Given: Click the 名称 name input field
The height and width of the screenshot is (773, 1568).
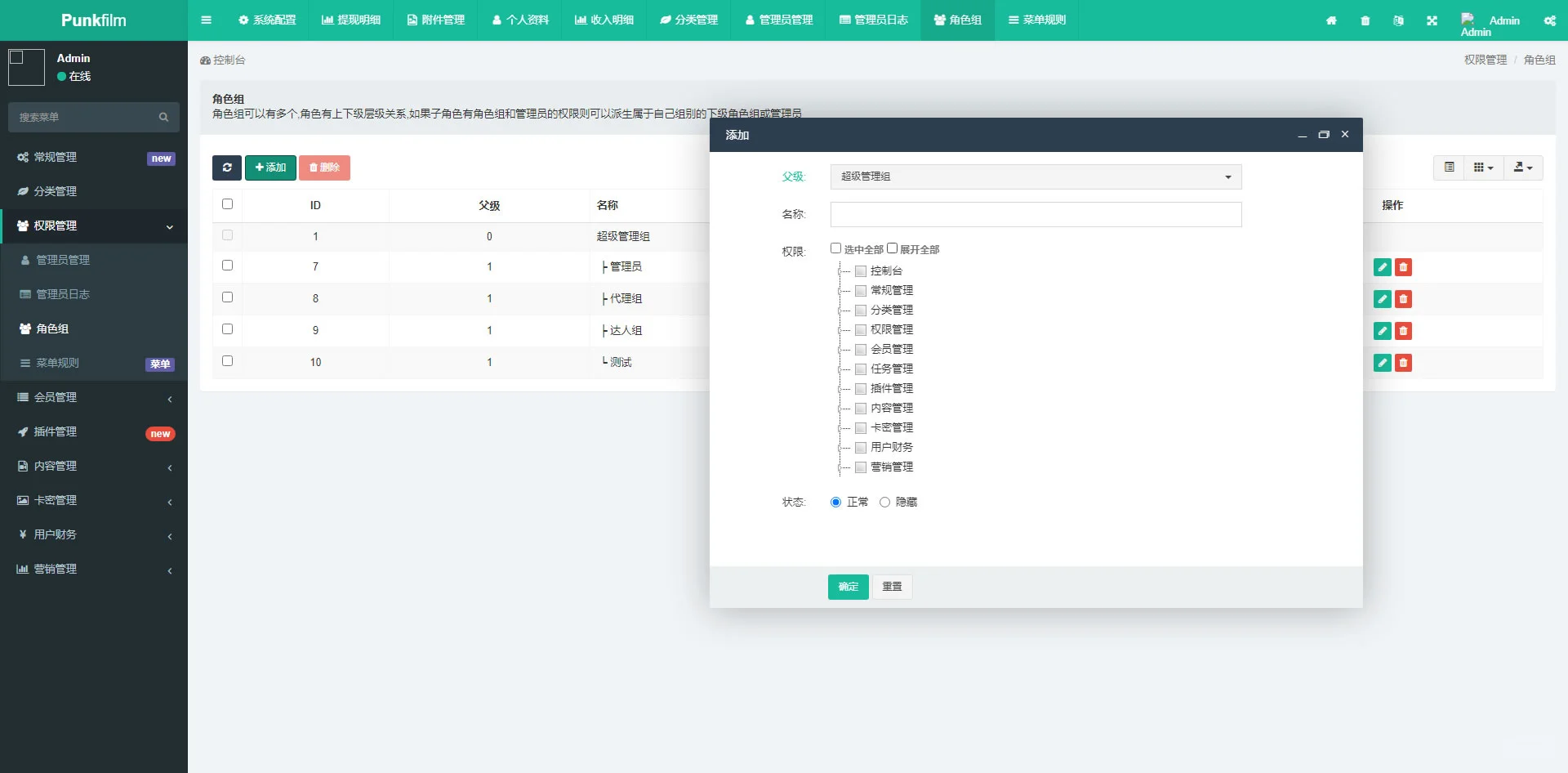Looking at the screenshot, I should [x=1035, y=214].
